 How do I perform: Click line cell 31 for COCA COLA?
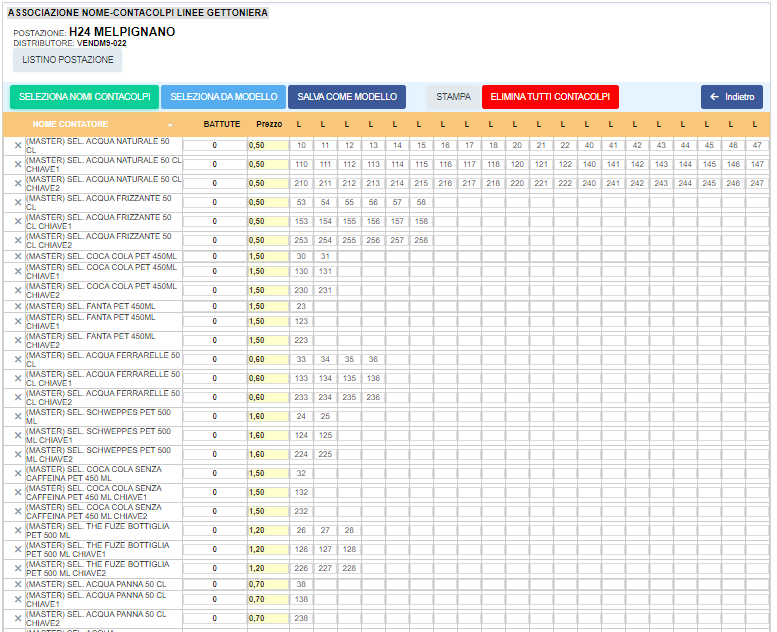pos(325,256)
